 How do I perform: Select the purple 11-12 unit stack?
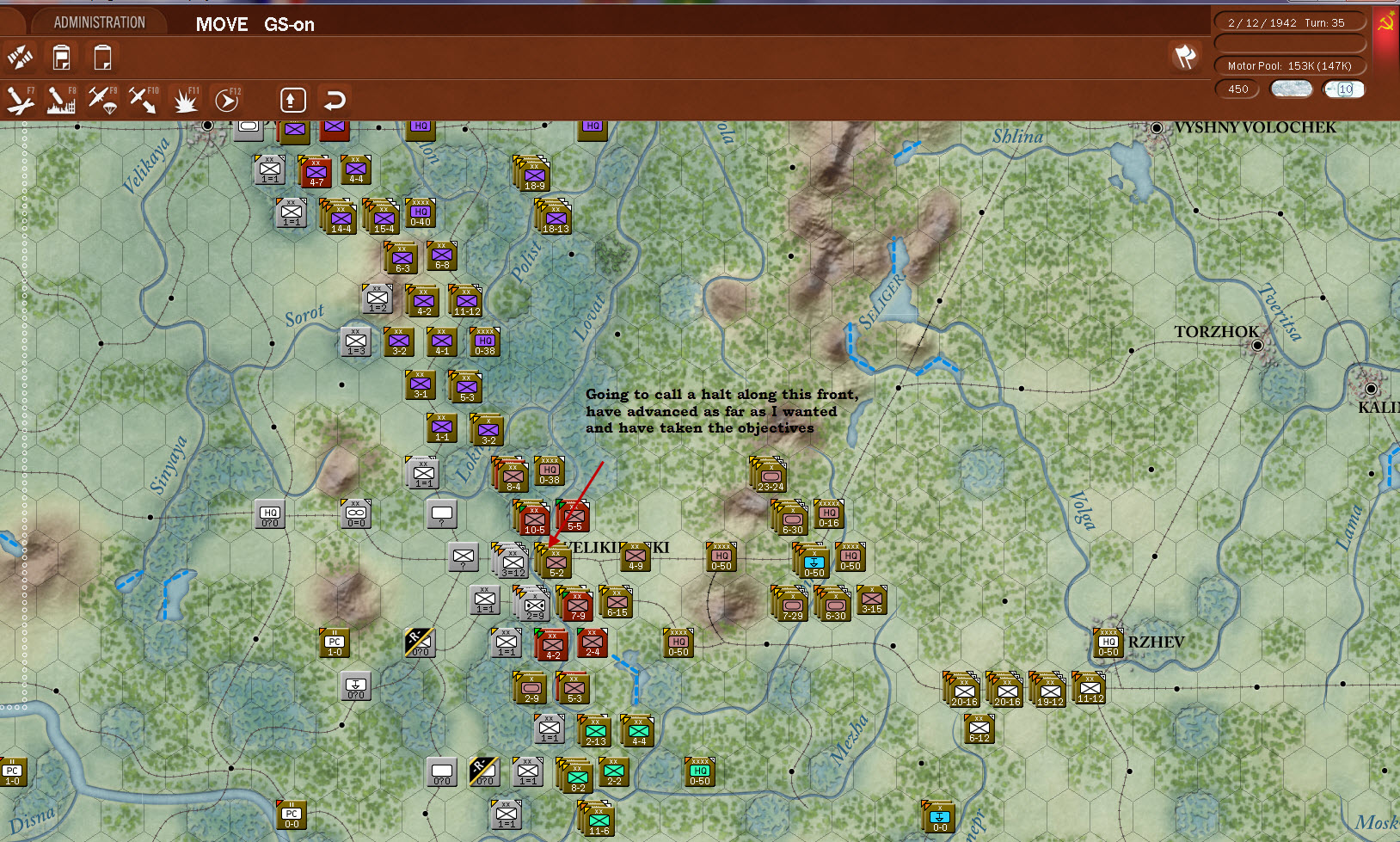pos(465,300)
